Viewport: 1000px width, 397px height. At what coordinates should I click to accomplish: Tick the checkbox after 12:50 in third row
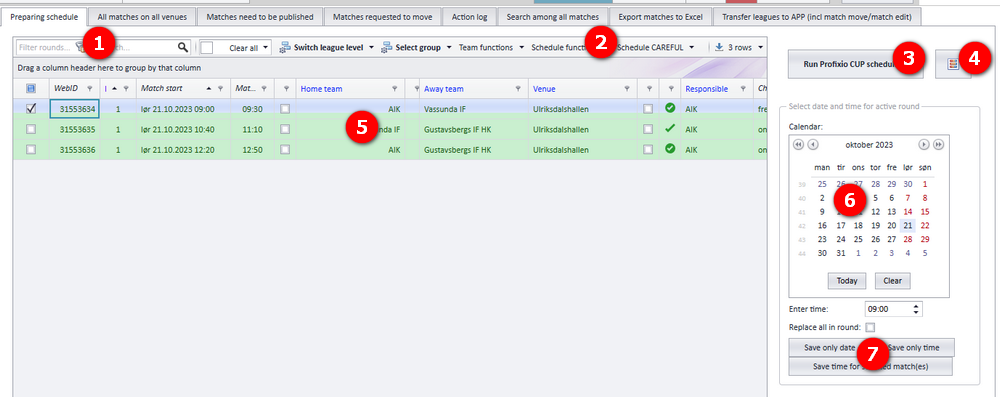pos(284,150)
